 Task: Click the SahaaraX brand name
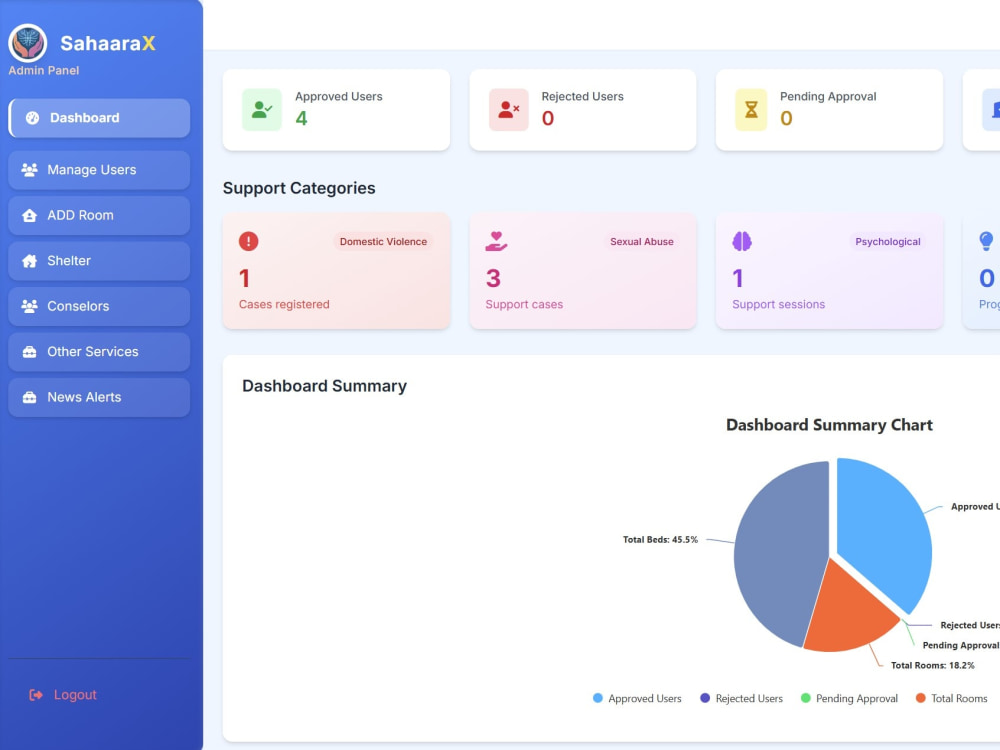(108, 43)
